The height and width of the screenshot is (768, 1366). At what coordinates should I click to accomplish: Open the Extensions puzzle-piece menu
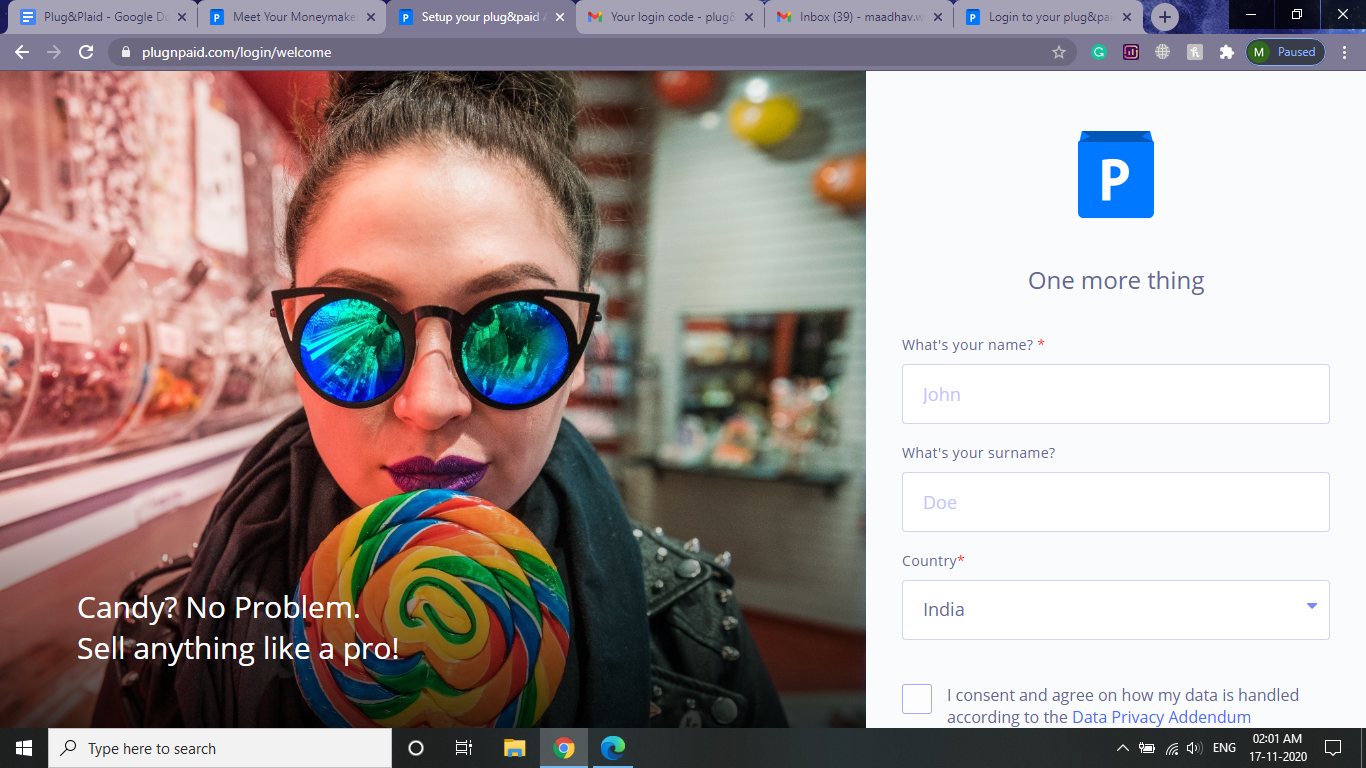(x=1227, y=52)
